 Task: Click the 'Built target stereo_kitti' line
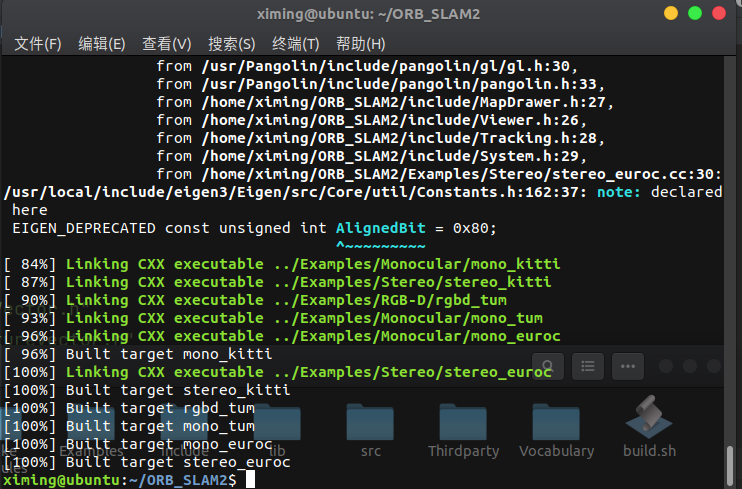pyautogui.click(x=147, y=390)
